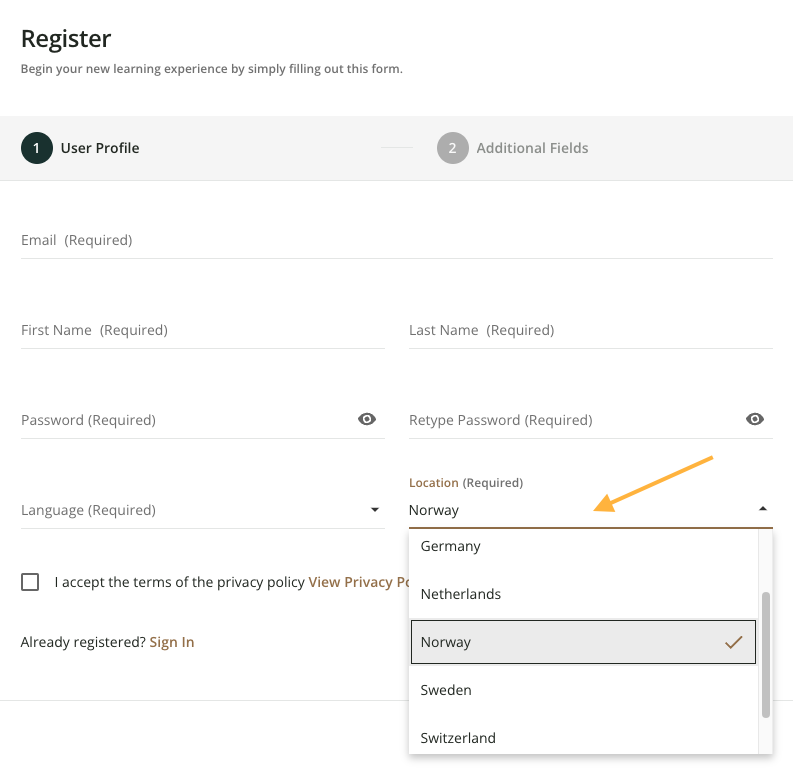Collapse the Location dropdown arrow
Image resolution: width=793 pixels, height=773 pixels.
tap(763, 509)
